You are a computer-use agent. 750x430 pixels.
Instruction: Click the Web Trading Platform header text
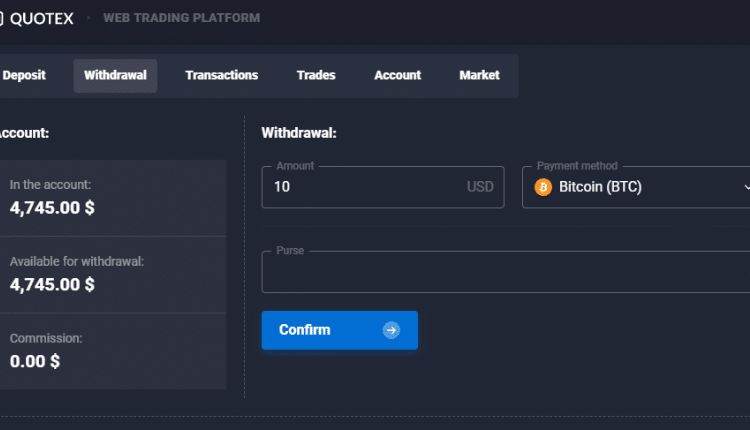point(181,18)
